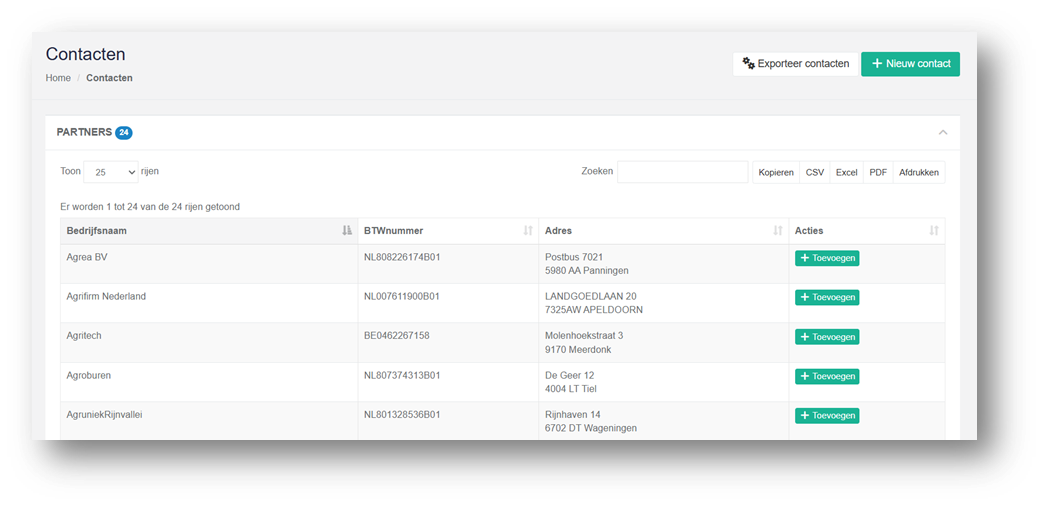Image resolution: width=1042 pixels, height=505 pixels.
Task: Add Agrifirm Nederland with Toevoegen button
Action: click(827, 298)
